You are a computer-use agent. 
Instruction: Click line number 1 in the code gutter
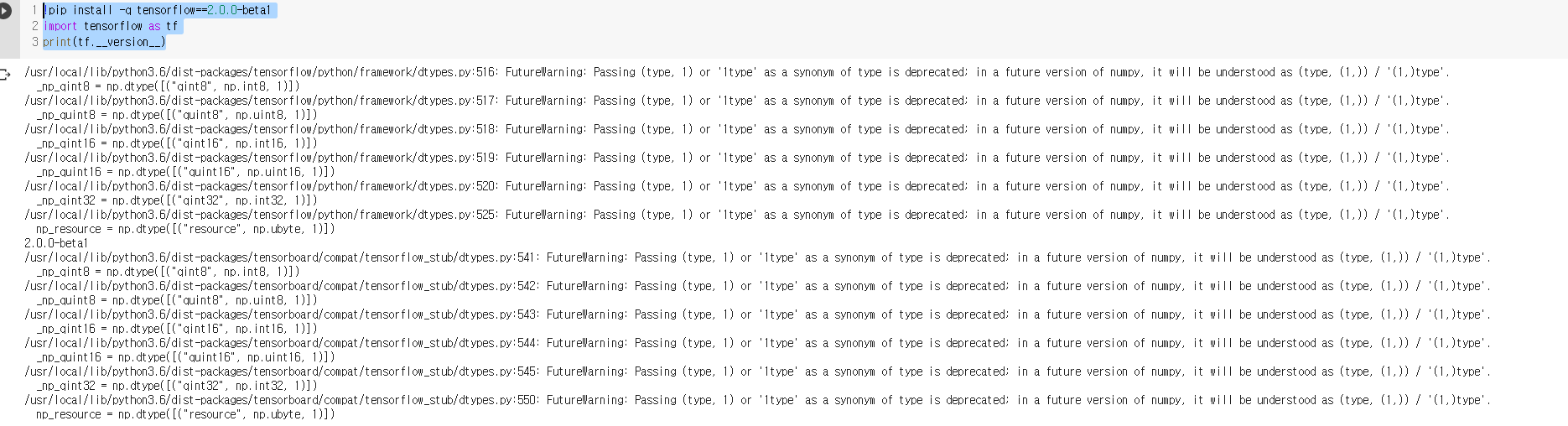coord(34,11)
